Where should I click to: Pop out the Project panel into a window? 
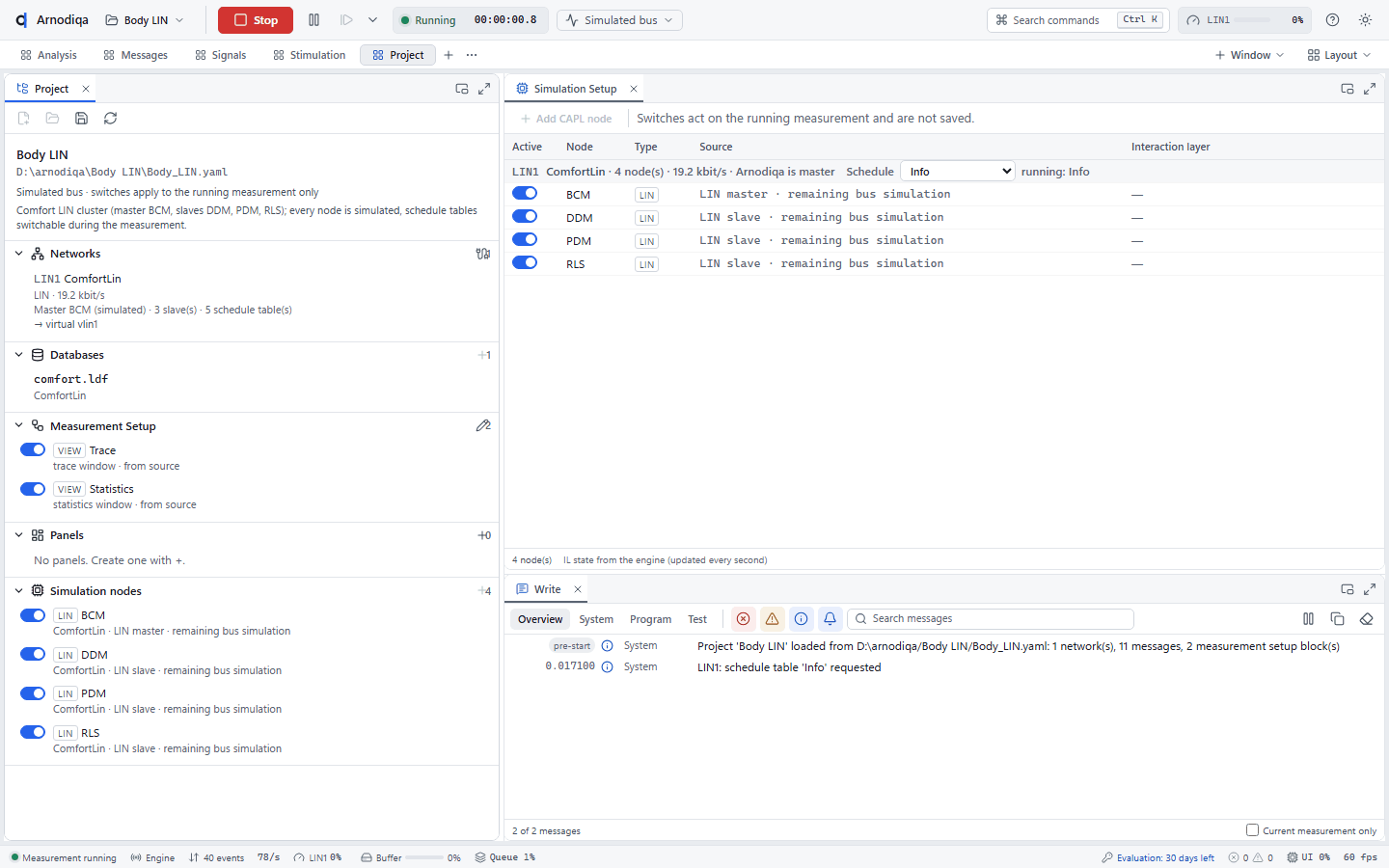point(462,89)
